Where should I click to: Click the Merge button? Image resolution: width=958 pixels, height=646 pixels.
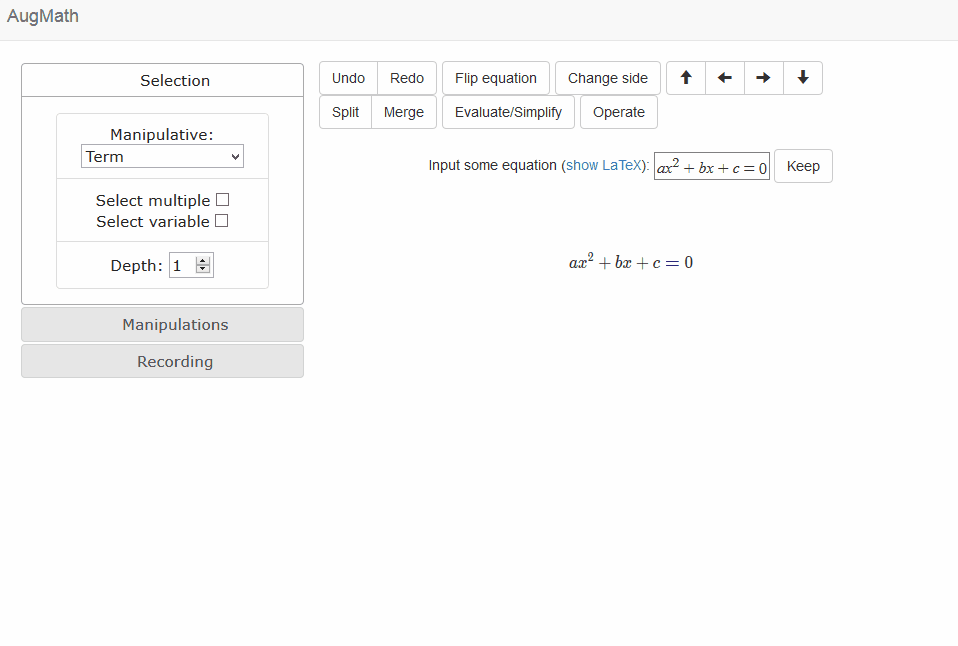coord(404,112)
